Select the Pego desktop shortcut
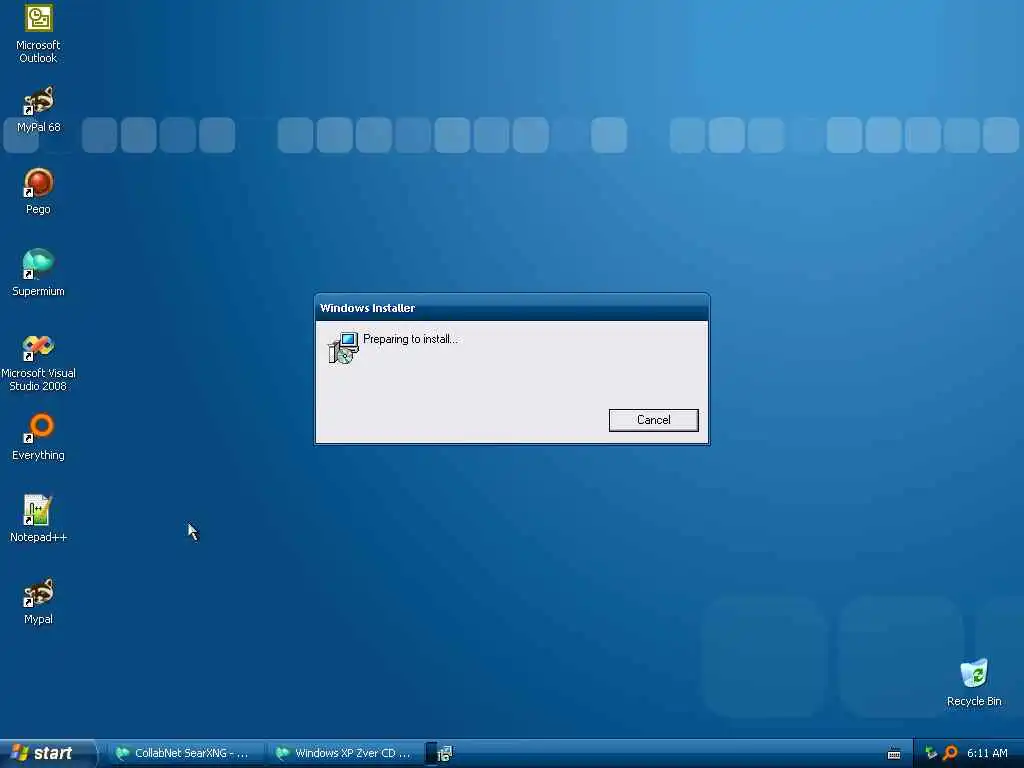Image resolution: width=1024 pixels, height=768 pixels. 38,191
